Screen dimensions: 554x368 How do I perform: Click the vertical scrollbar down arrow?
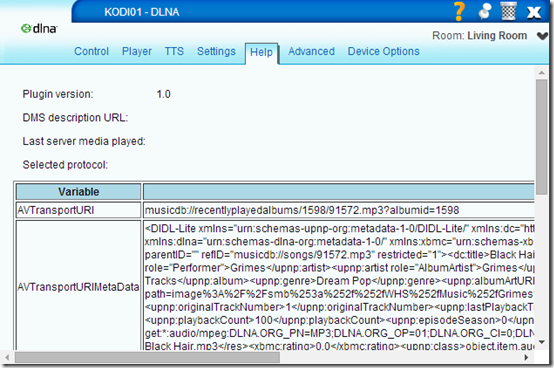click(541, 342)
